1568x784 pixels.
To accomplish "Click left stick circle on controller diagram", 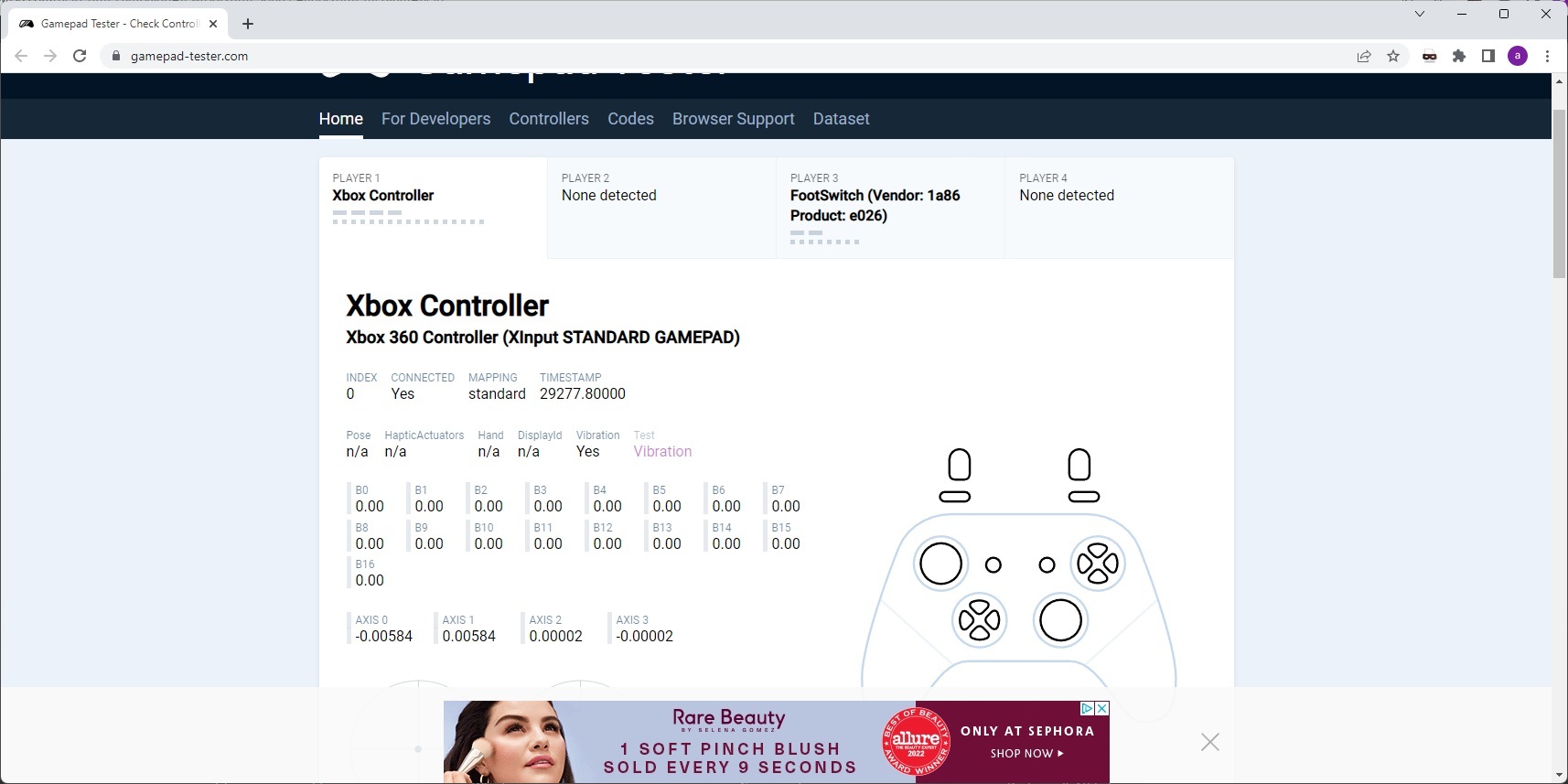I will 940,564.
